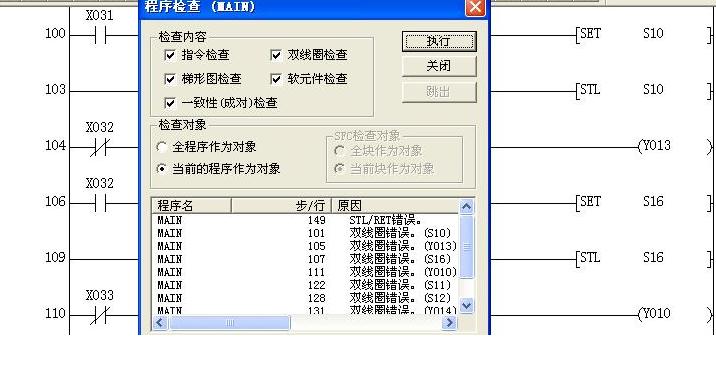Click the horizontal scroll-right arrow
The image size is (716, 384).
pos(449,323)
